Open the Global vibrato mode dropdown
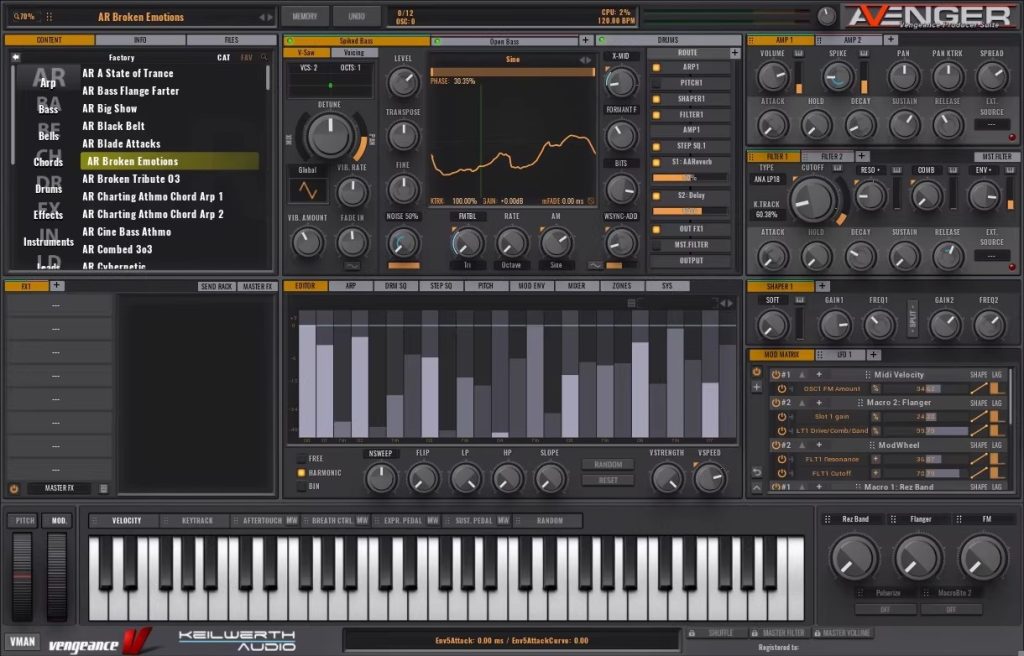 [307, 170]
